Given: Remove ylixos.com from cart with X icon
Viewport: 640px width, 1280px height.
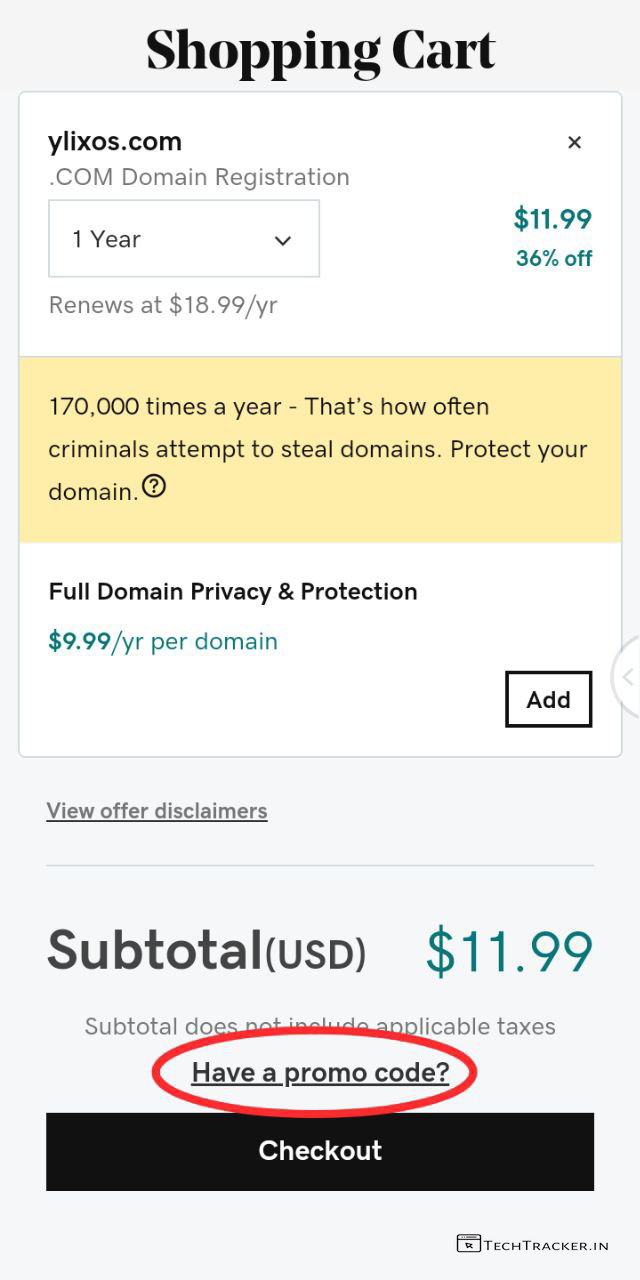Looking at the screenshot, I should [x=574, y=142].
